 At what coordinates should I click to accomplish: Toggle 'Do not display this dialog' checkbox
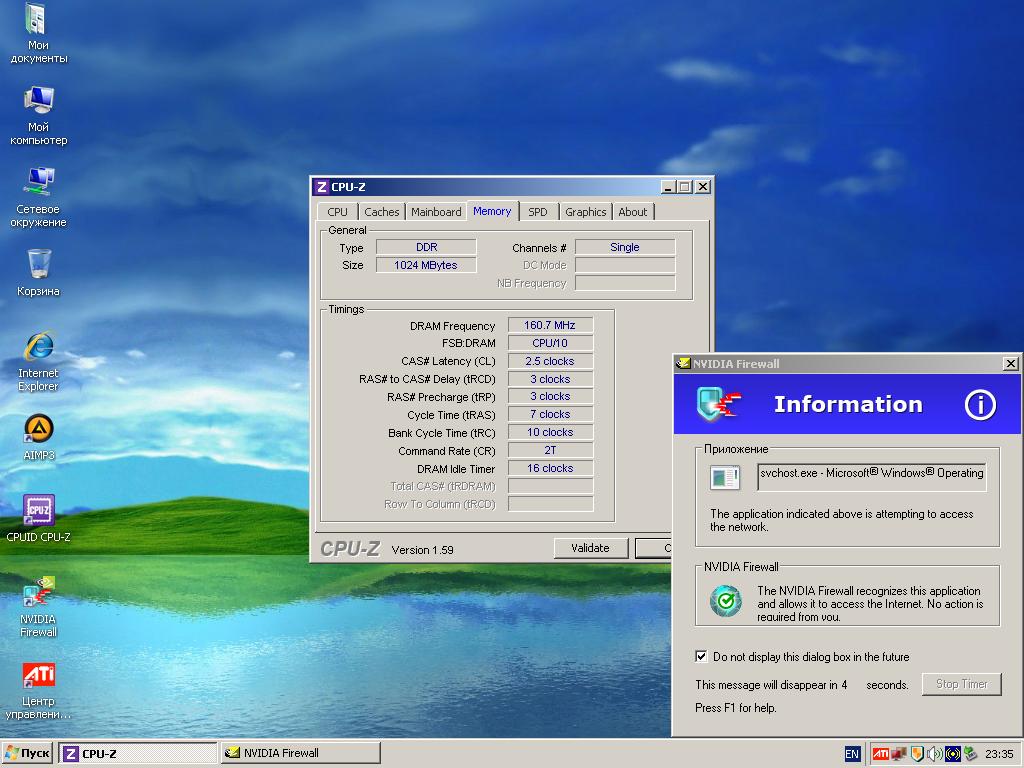(701, 656)
